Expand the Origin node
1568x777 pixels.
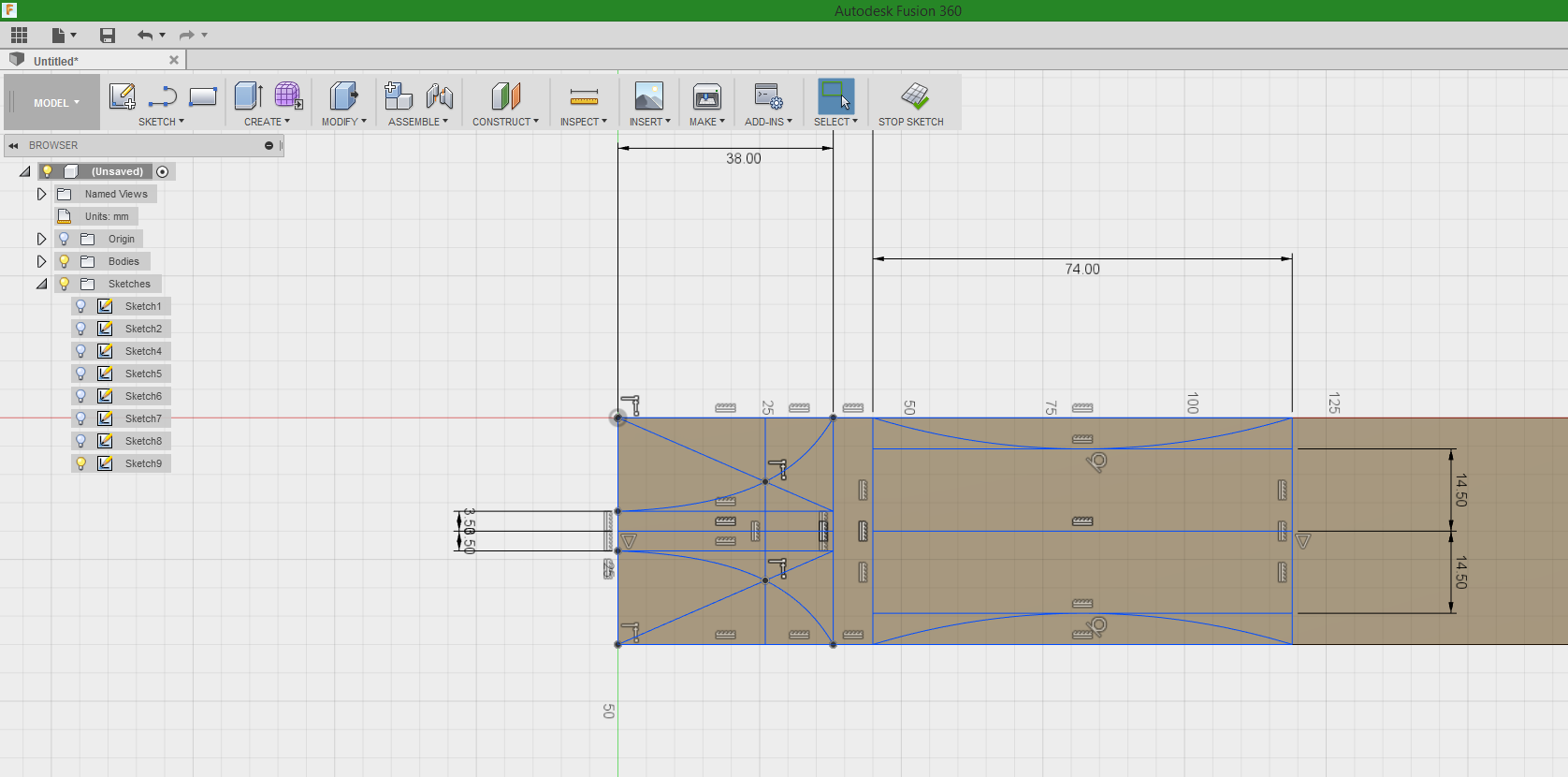[41, 239]
